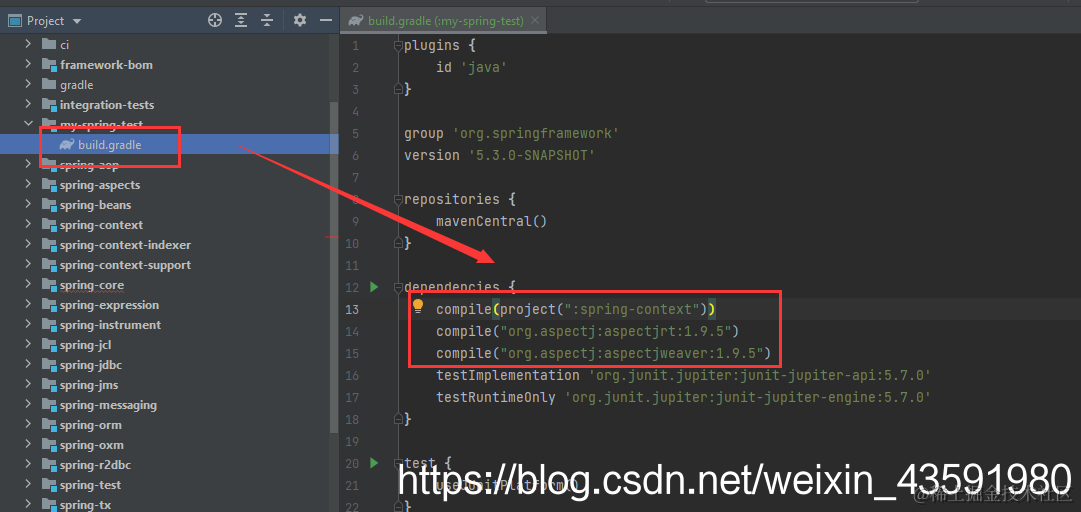This screenshot has width=1081, height=512.
Task: Select the spring-oxm module
Action: coord(92,444)
